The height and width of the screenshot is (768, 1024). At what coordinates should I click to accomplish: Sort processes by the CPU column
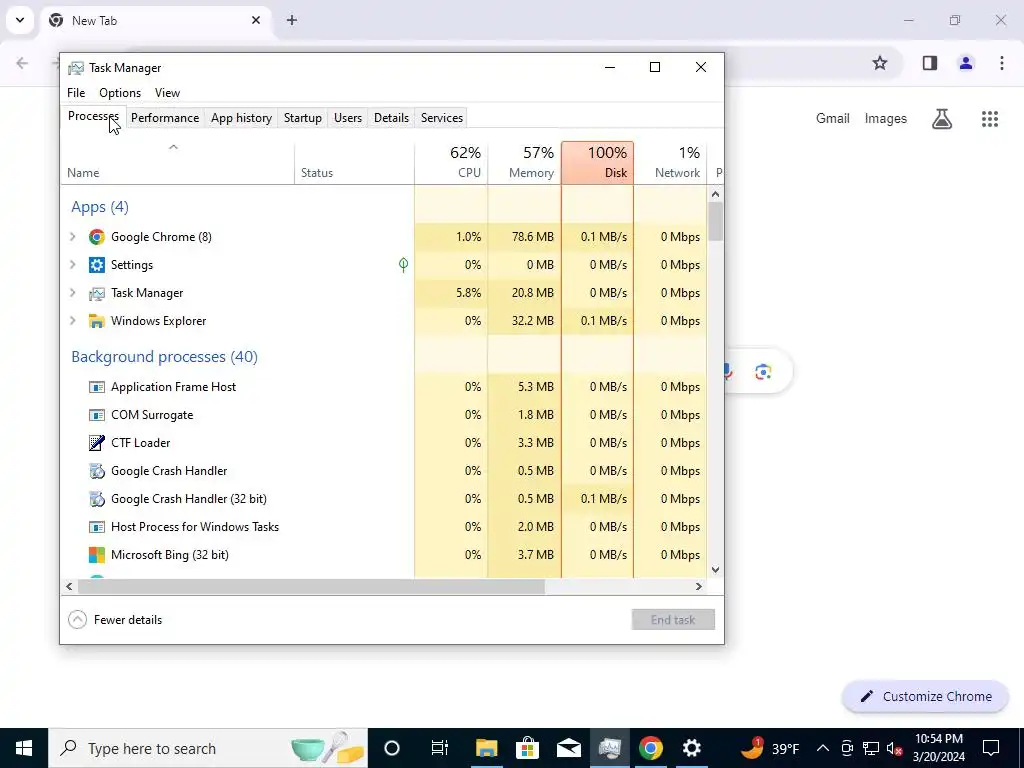(x=451, y=163)
